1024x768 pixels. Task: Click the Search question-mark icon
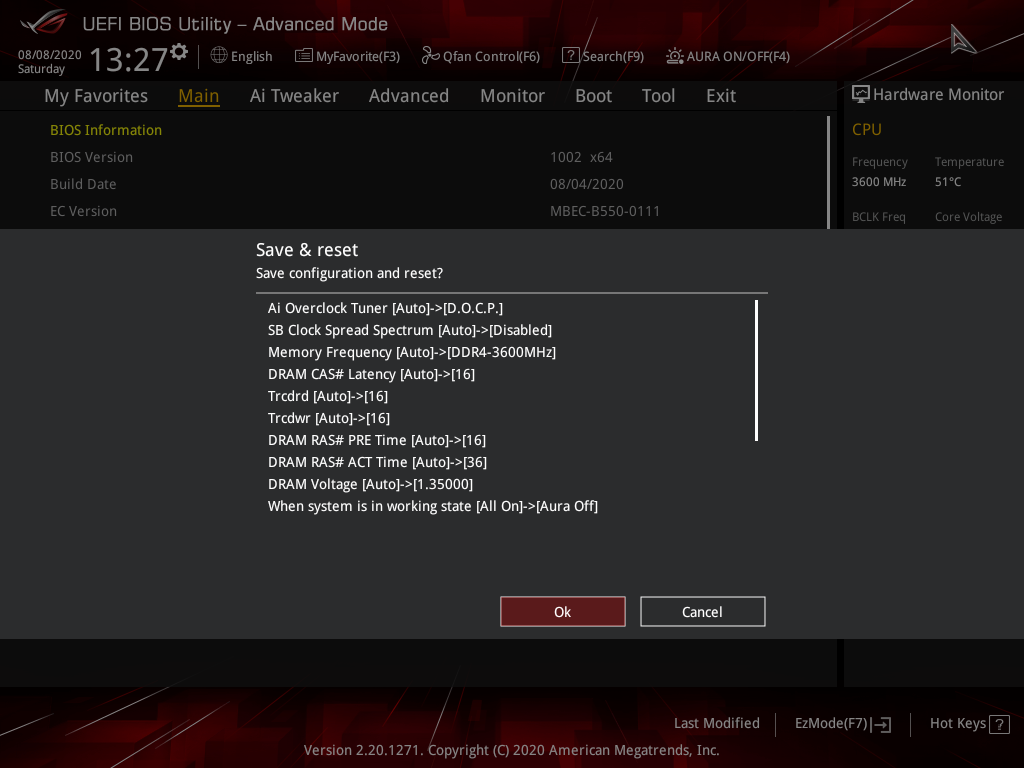[x=570, y=56]
